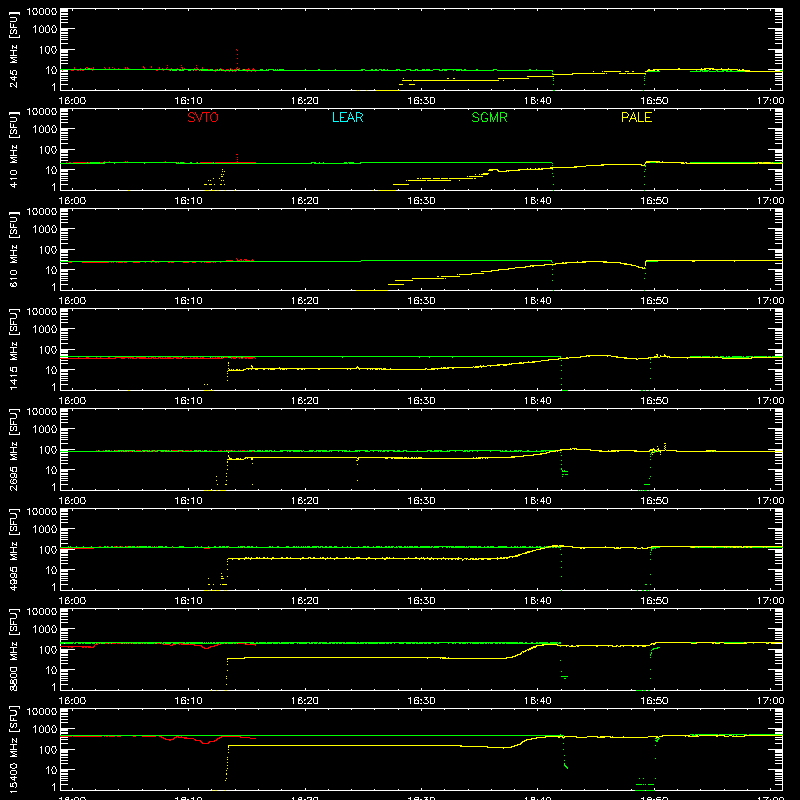Click the 10 tick on the 1415 MHz axis
Viewport: 800px width, 800px height.
(51, 370)
